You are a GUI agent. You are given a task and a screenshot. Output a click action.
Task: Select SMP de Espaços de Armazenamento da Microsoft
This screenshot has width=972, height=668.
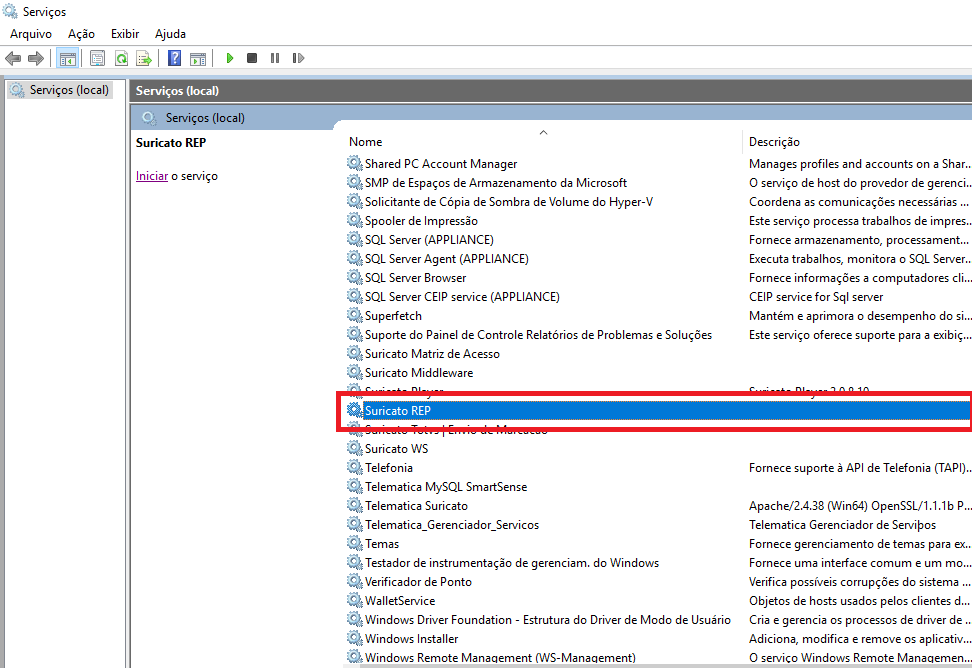496,183
